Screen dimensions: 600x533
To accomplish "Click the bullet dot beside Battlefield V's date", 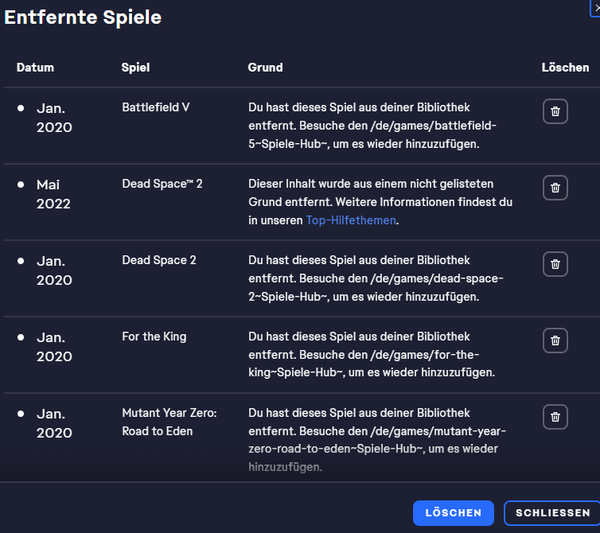I will pyautogui.click(x=21, y=107).
